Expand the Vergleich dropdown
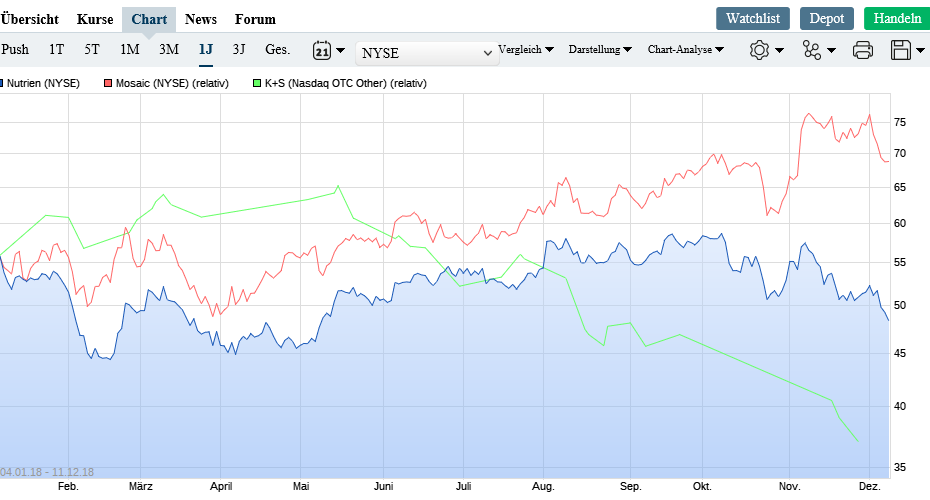930x500 pixels. coord(526,49)
